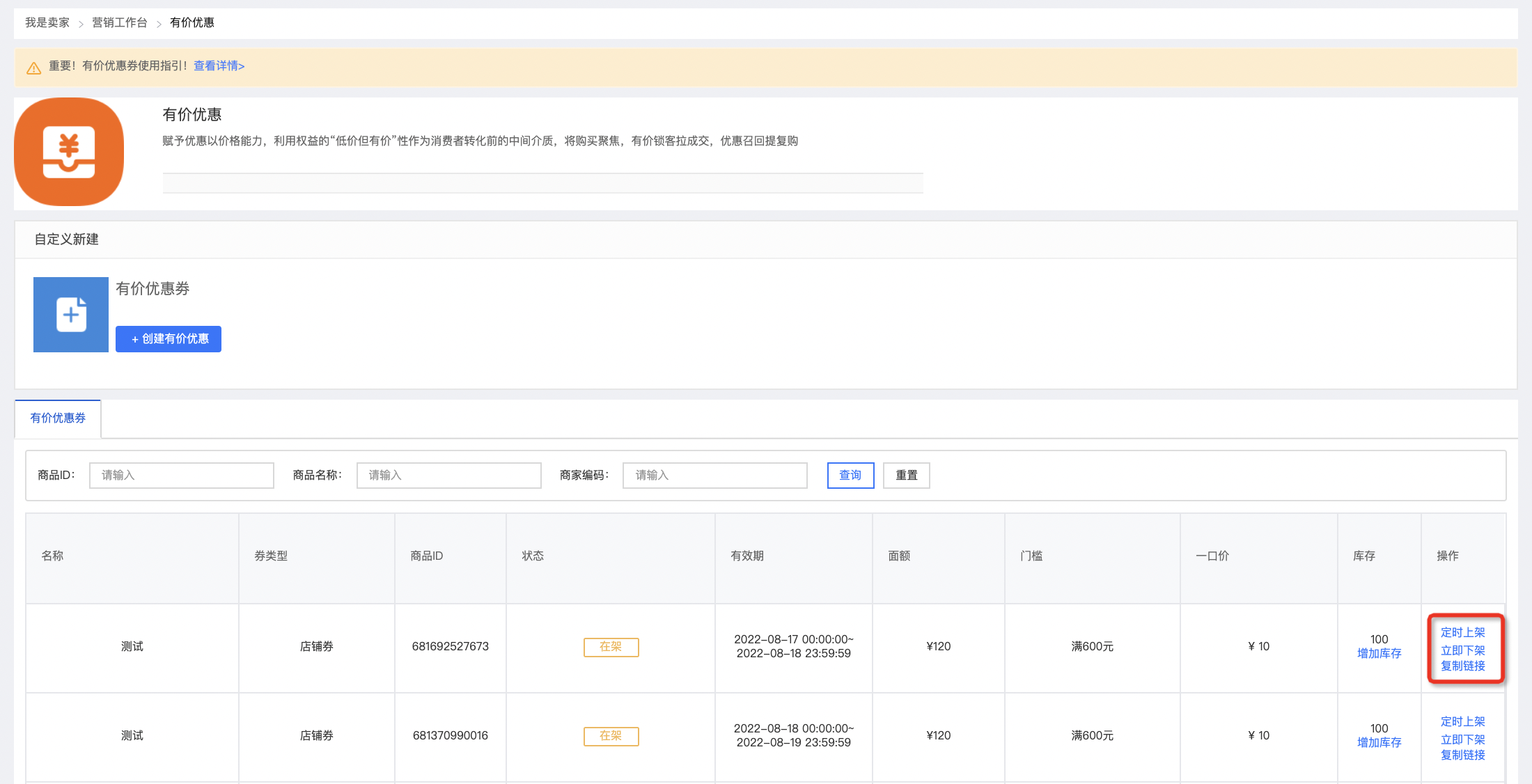1532x784 pixels.
Task: Click 复制链接 in the first table row
Action: (x=1463, y=666)
